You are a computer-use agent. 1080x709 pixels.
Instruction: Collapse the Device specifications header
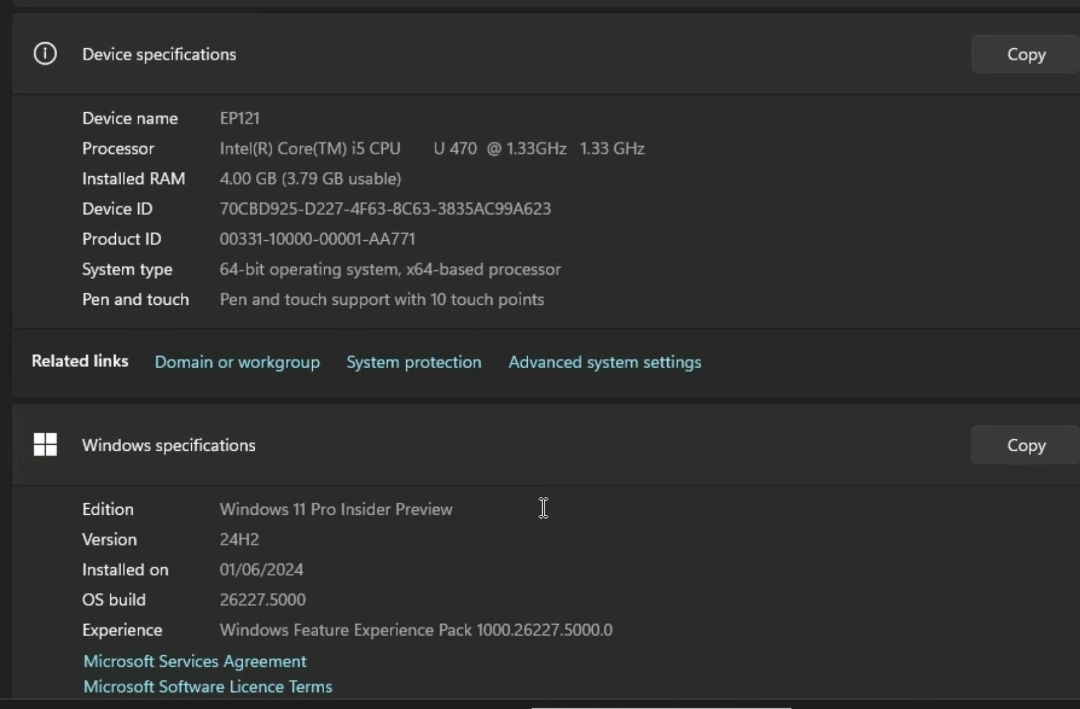[x=546, y=54]
